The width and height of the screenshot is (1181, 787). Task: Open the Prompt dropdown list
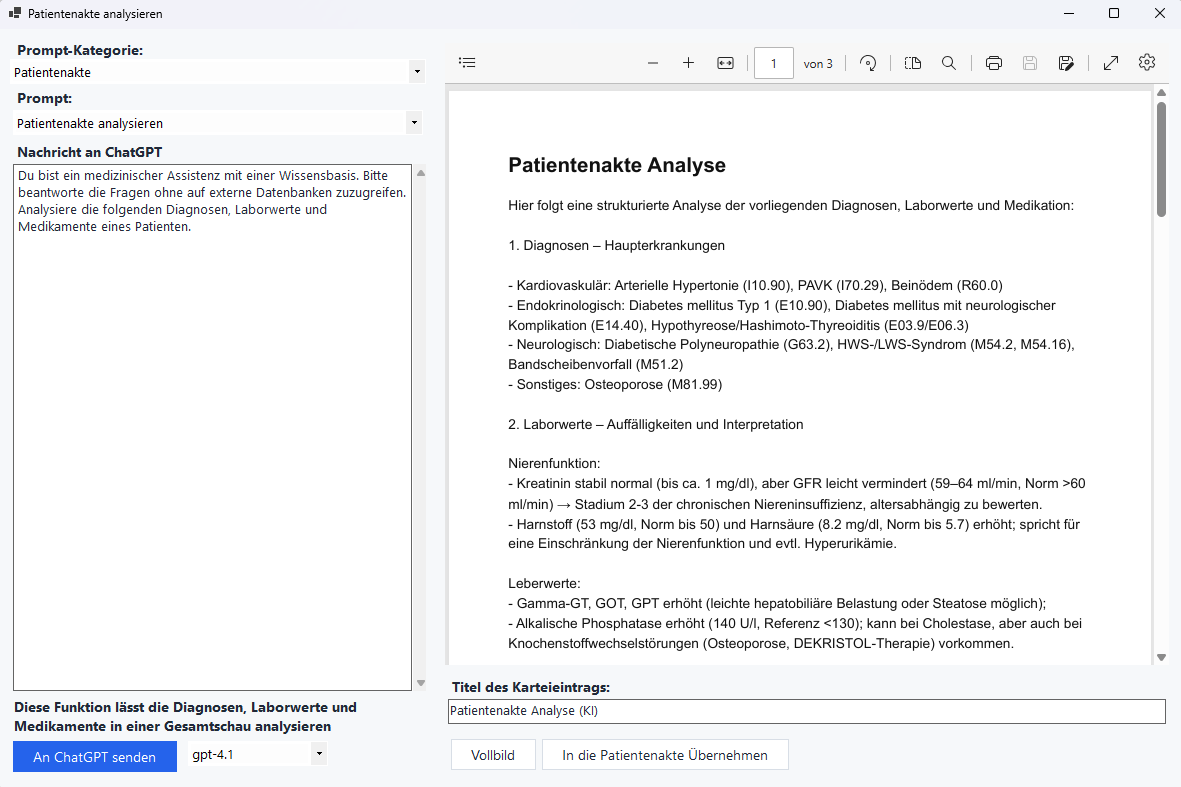pyautogui.click(x=414, y=123)
